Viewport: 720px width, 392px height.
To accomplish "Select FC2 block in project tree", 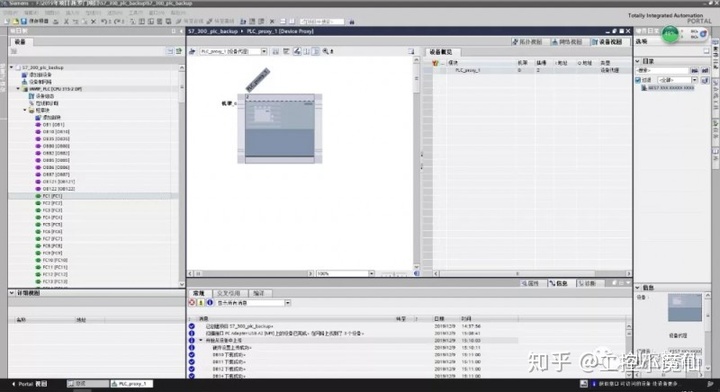I will click(52, 203).
